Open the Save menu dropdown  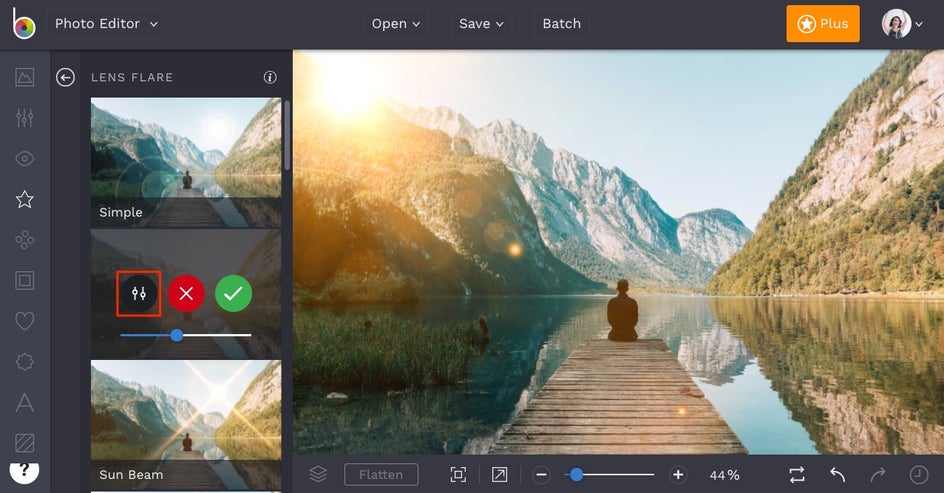[x=481, y=24]
